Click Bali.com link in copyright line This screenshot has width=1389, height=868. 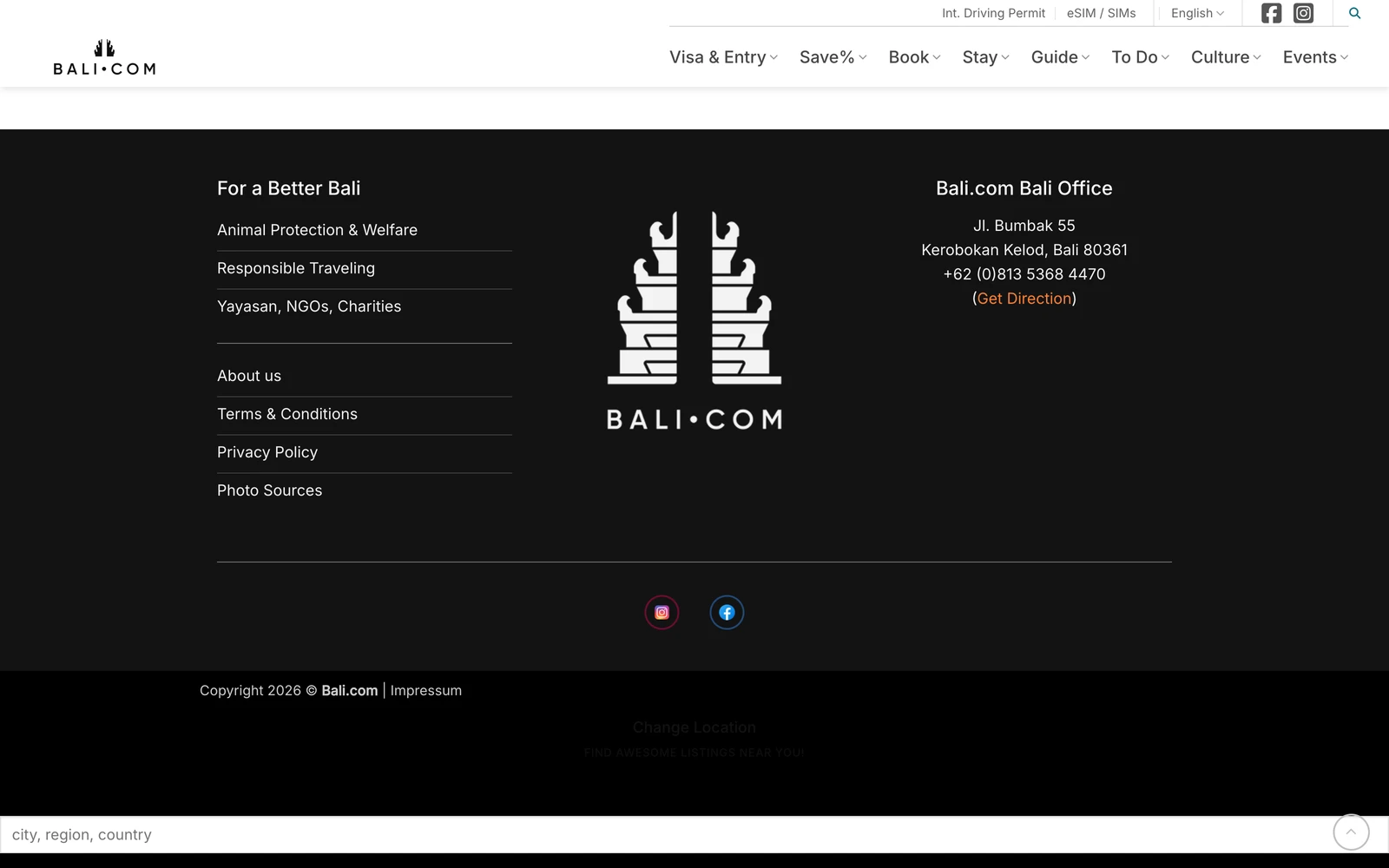pyautogui.click(x=350, y=691)
